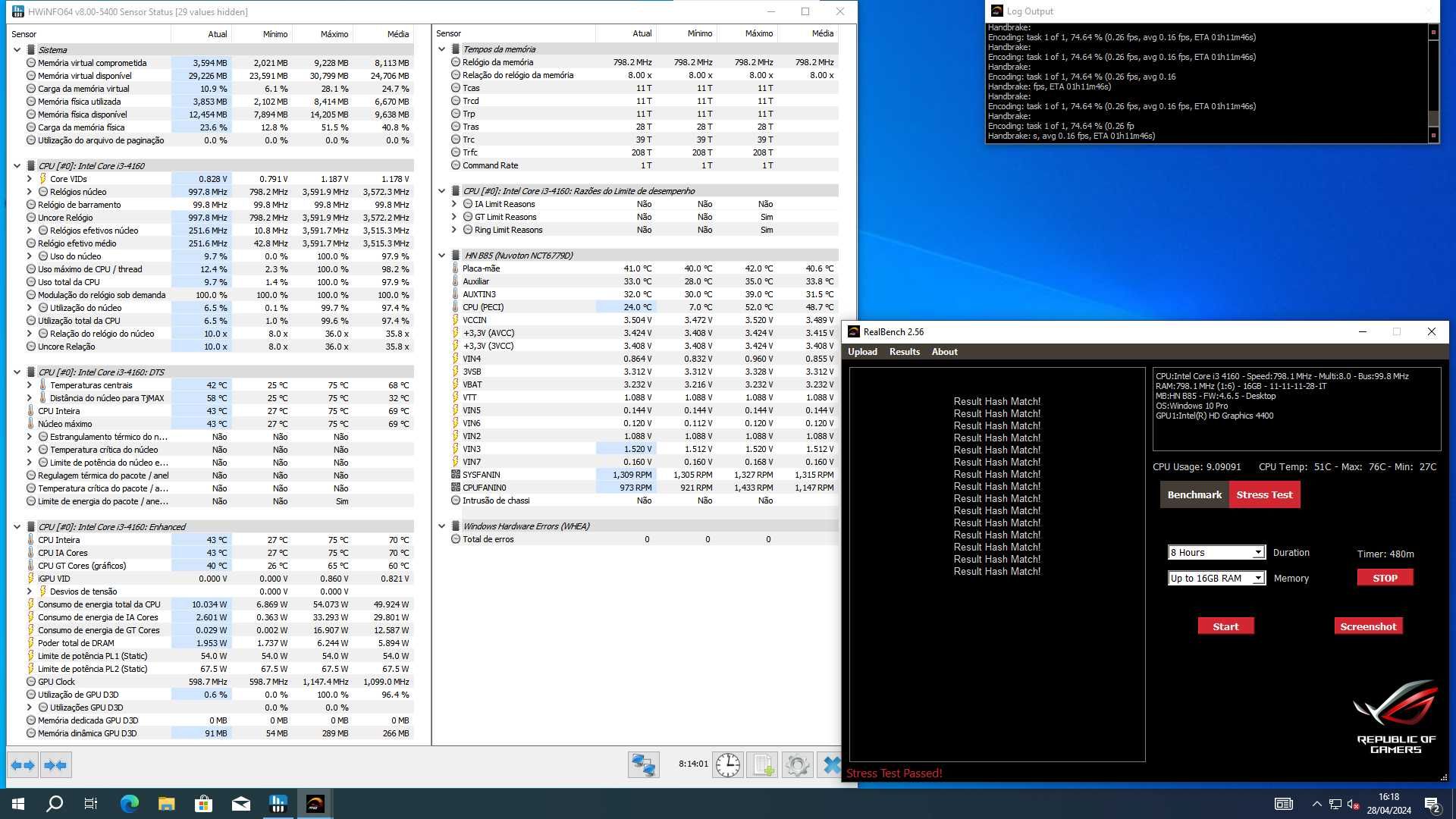This screenshot has width=1456, height=819.
Task: Collapse CPU [#0] Intel Core i3-4160 group
Action: 17,166
